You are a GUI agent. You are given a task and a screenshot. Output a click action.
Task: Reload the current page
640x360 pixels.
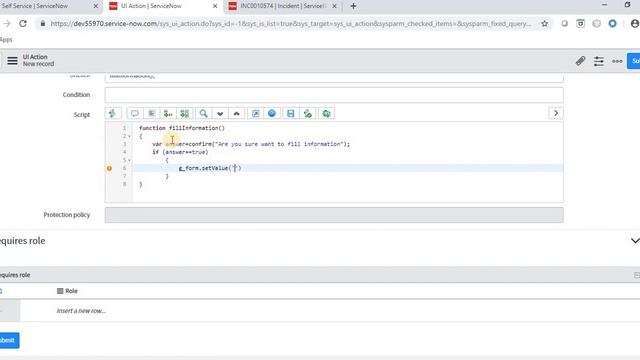tap(23, 24)
